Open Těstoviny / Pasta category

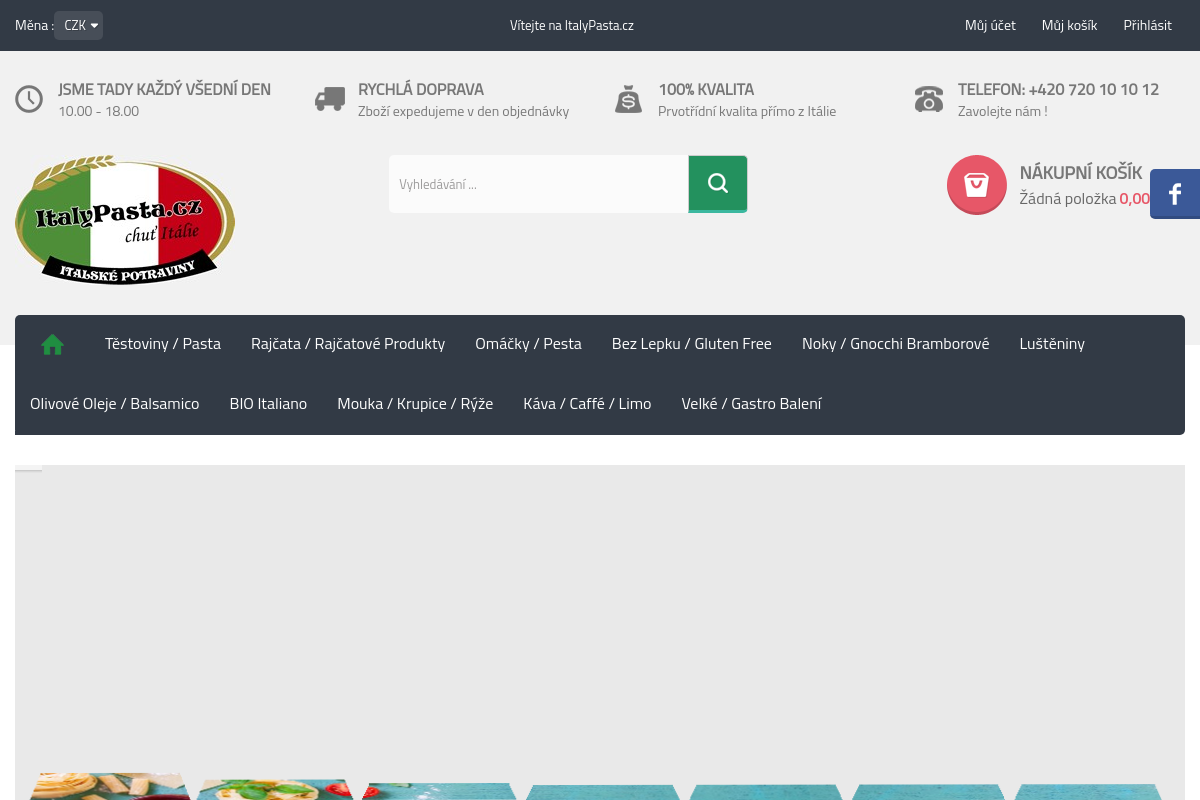click(x=163, y=344)
